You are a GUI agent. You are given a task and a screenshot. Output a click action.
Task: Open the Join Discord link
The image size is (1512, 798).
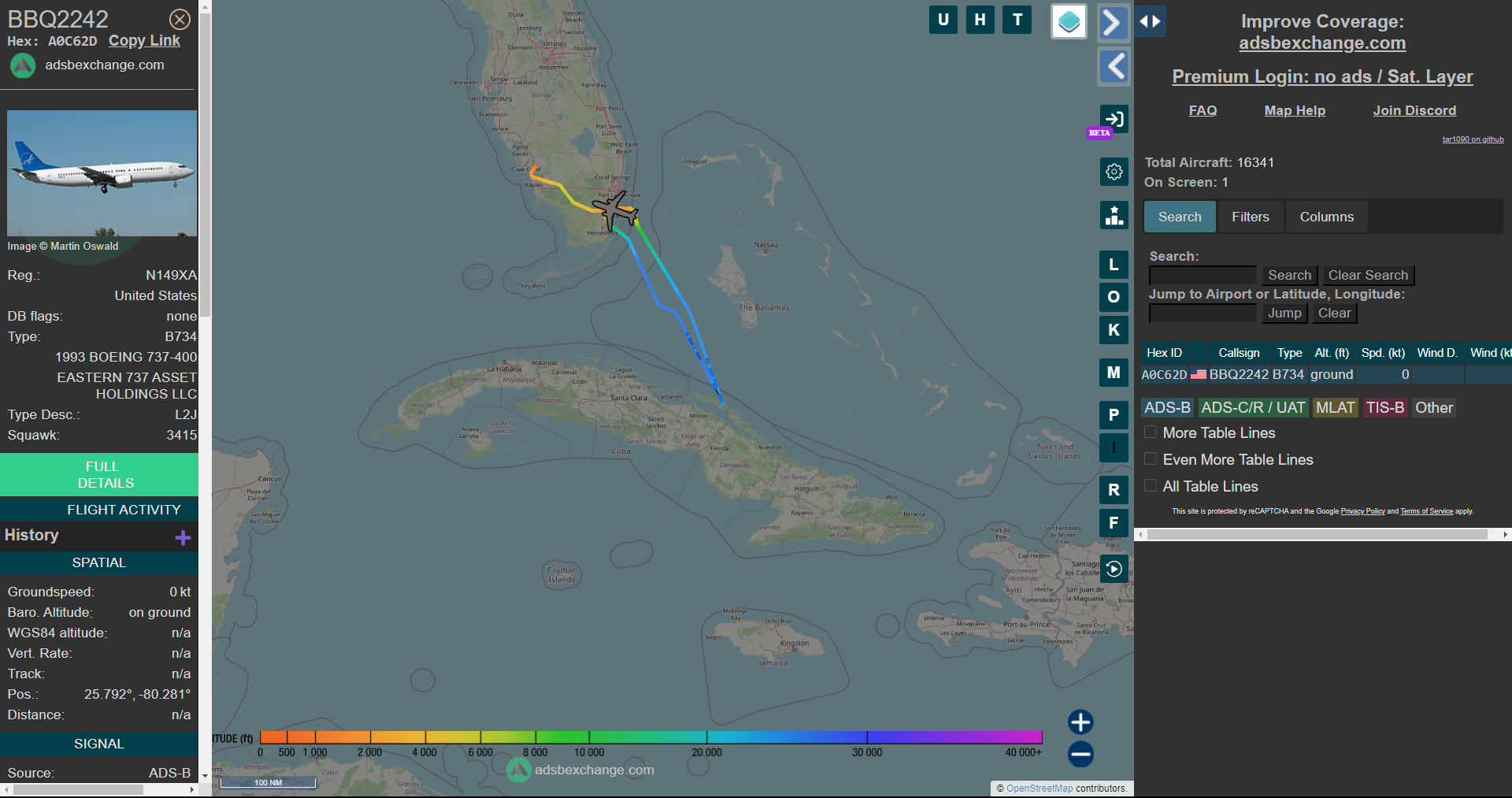(x=1414, y=110)
